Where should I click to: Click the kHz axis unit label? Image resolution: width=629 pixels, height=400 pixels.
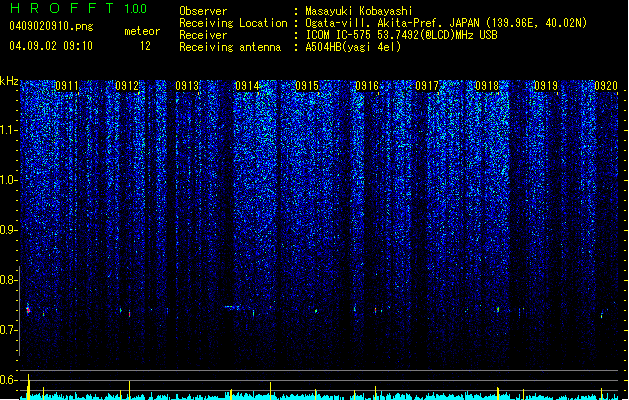tap(9, 81)
